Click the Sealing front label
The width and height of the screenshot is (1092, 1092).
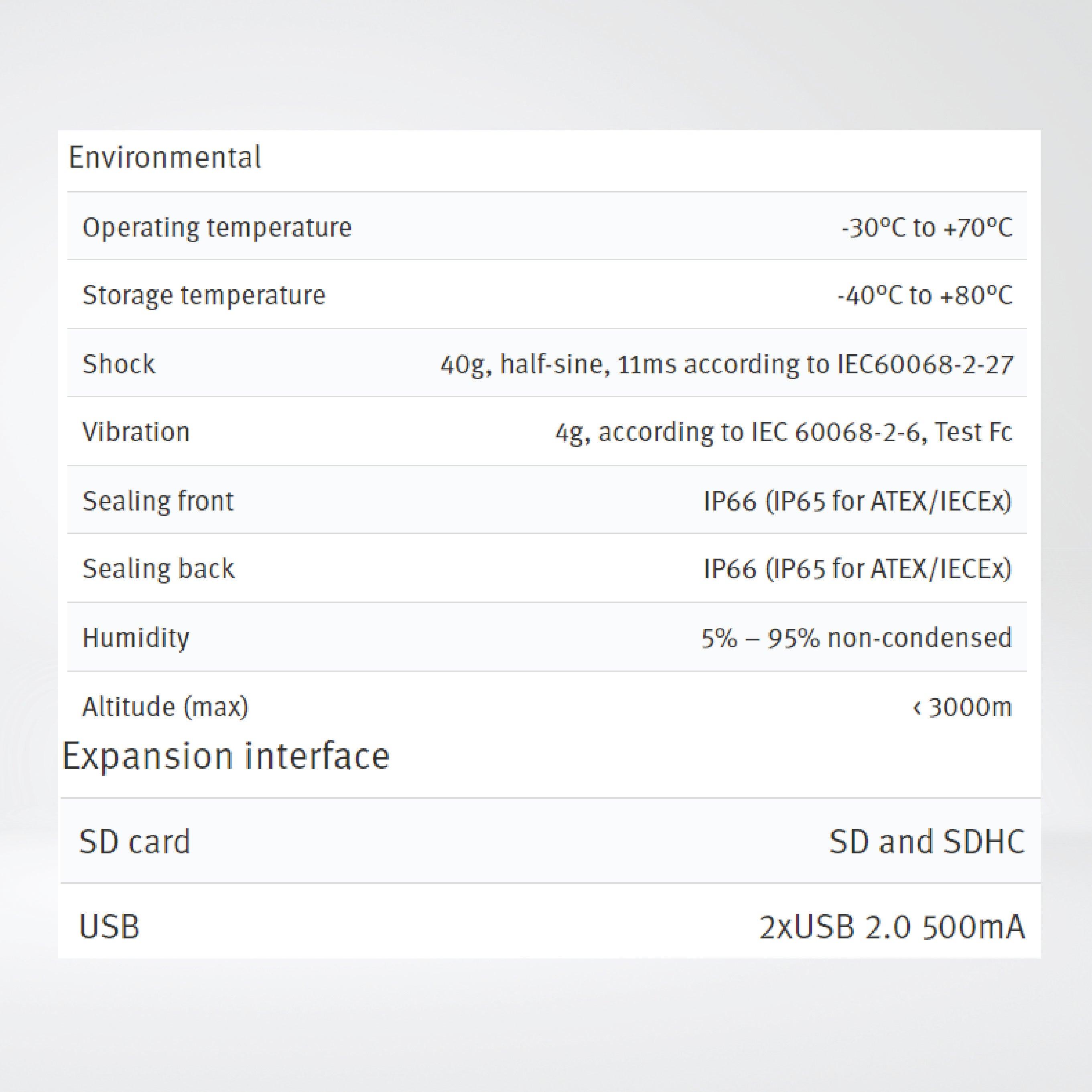point(158,501)
